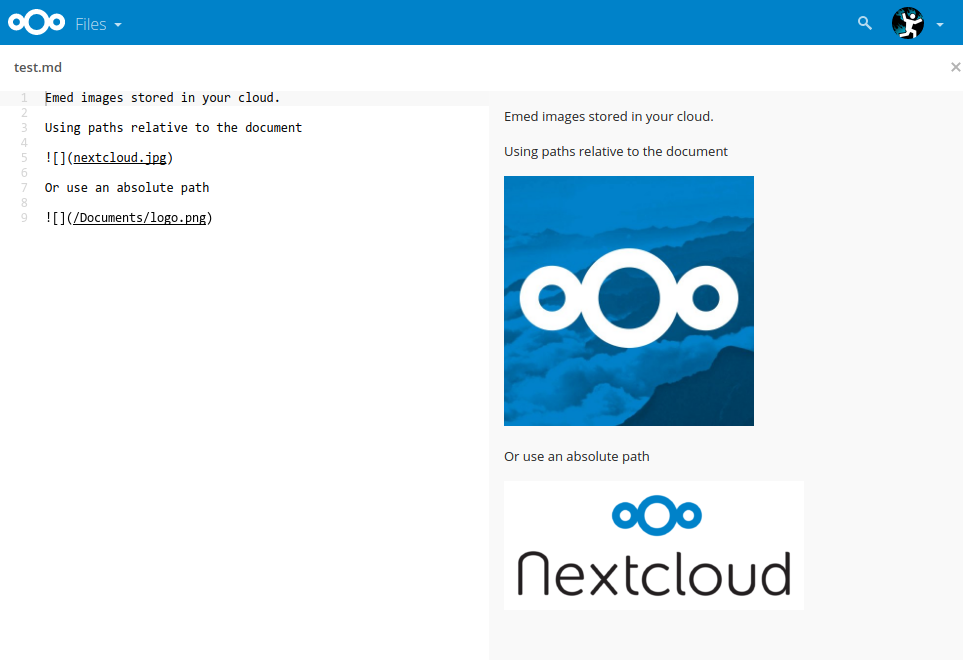Click editor line 'Using paths relative to the document'
This screenshot has width=963, height=660.
pyautogui.click(x=173, y=128)
